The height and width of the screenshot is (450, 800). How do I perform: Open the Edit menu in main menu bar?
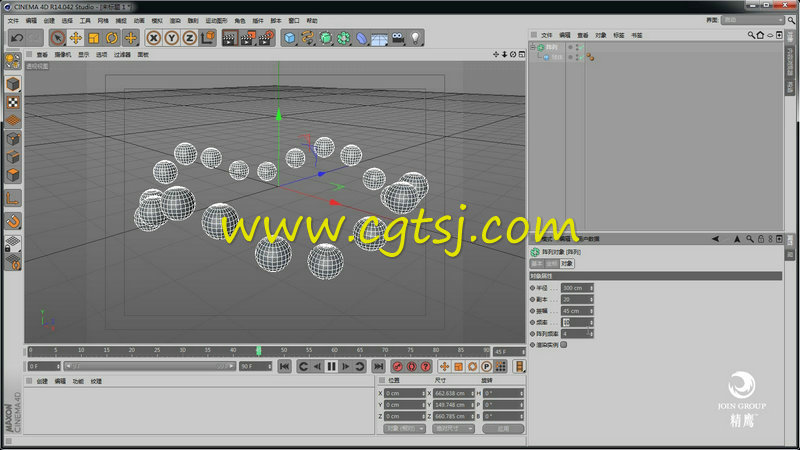(x=31, y=21)
